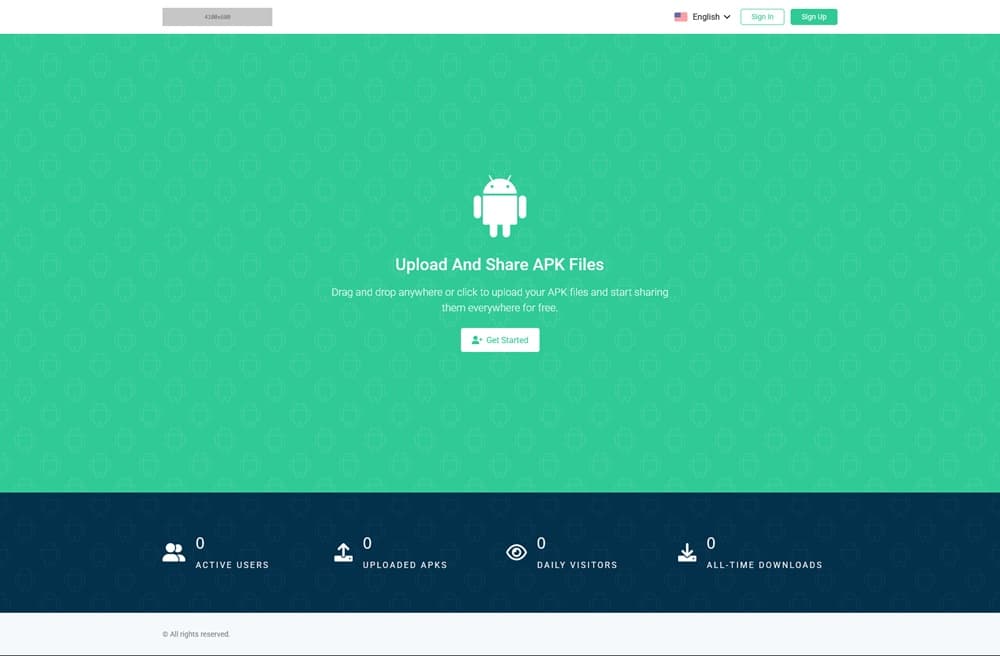The image size is (1000, 656).
Task: Click the US flag icon
Action: point(681,17)
